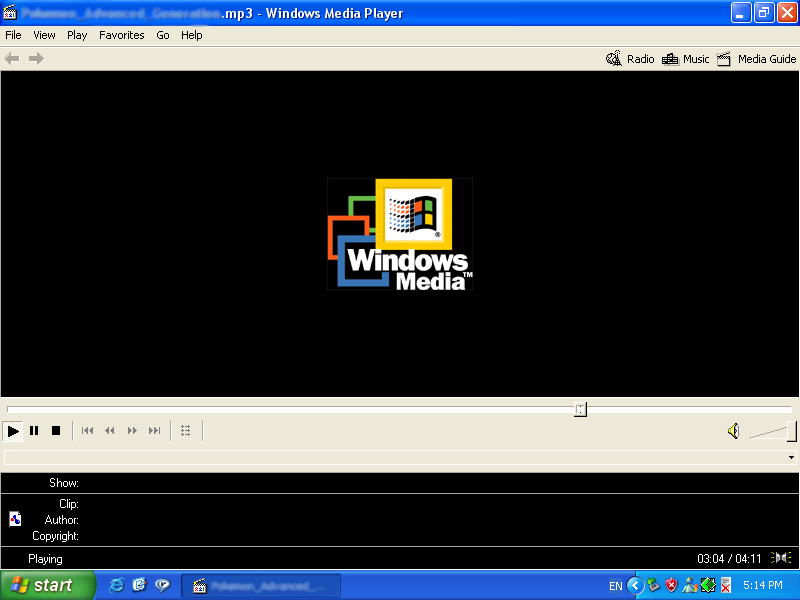The width and height of the screenshot is (800, 600).
Task: Click the clip info icon beside Author
Action: tap(15, 518)
